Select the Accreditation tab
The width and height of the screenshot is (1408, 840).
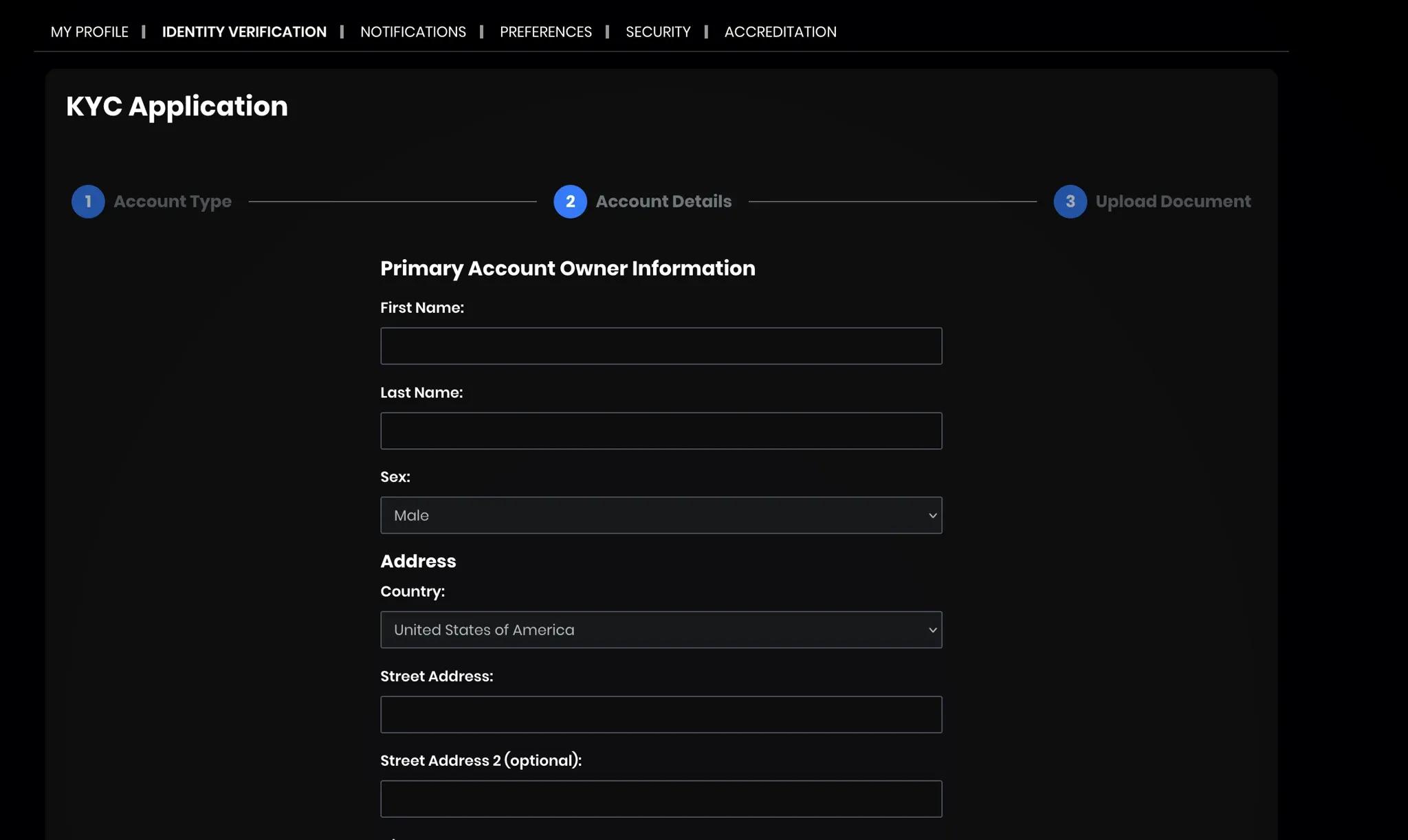pyautogui.click(x=780, y=32)
